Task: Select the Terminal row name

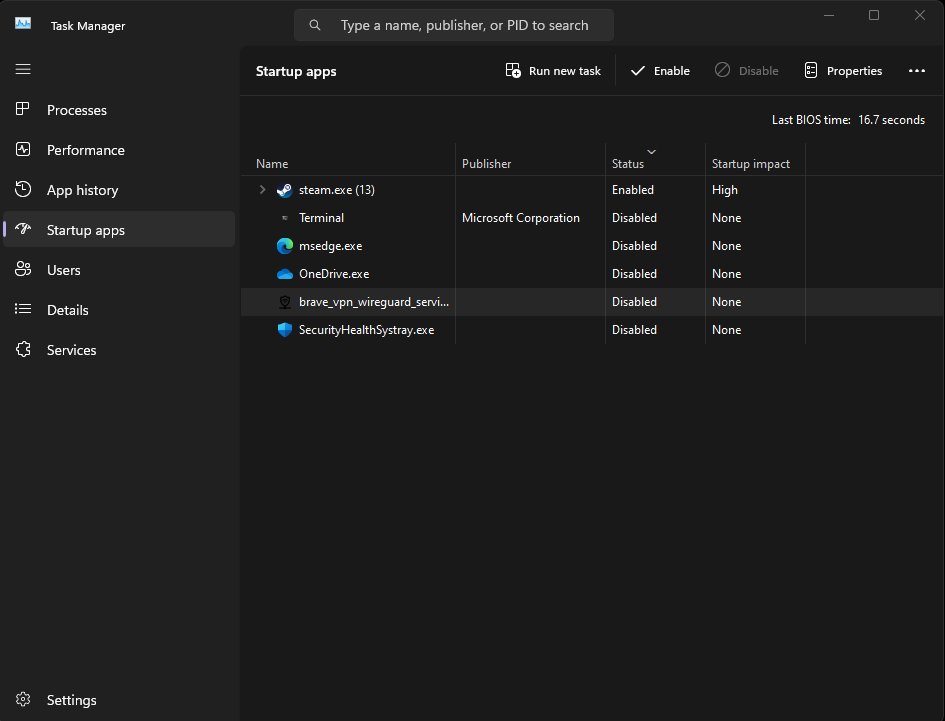Action: click(321, 218)
